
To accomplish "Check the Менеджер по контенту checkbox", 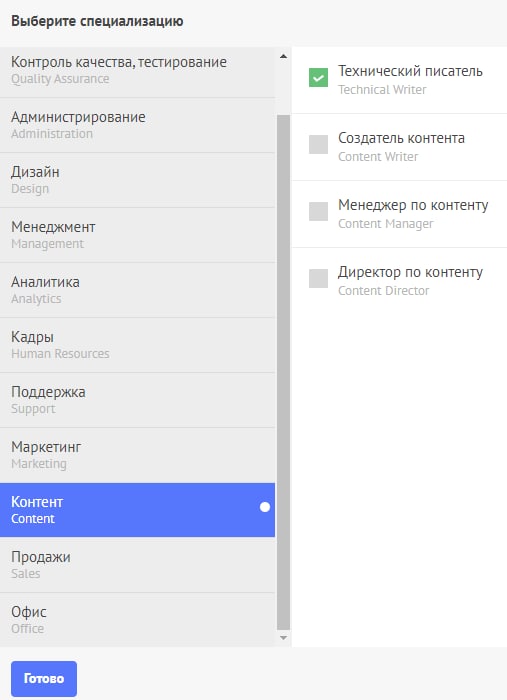I will [318, 212].
